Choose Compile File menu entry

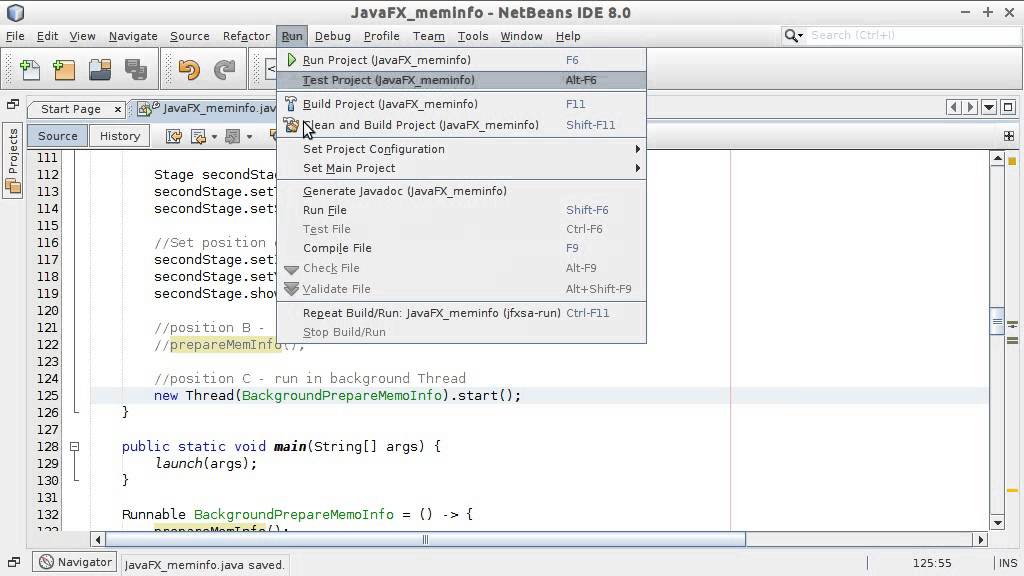point(462,248)
